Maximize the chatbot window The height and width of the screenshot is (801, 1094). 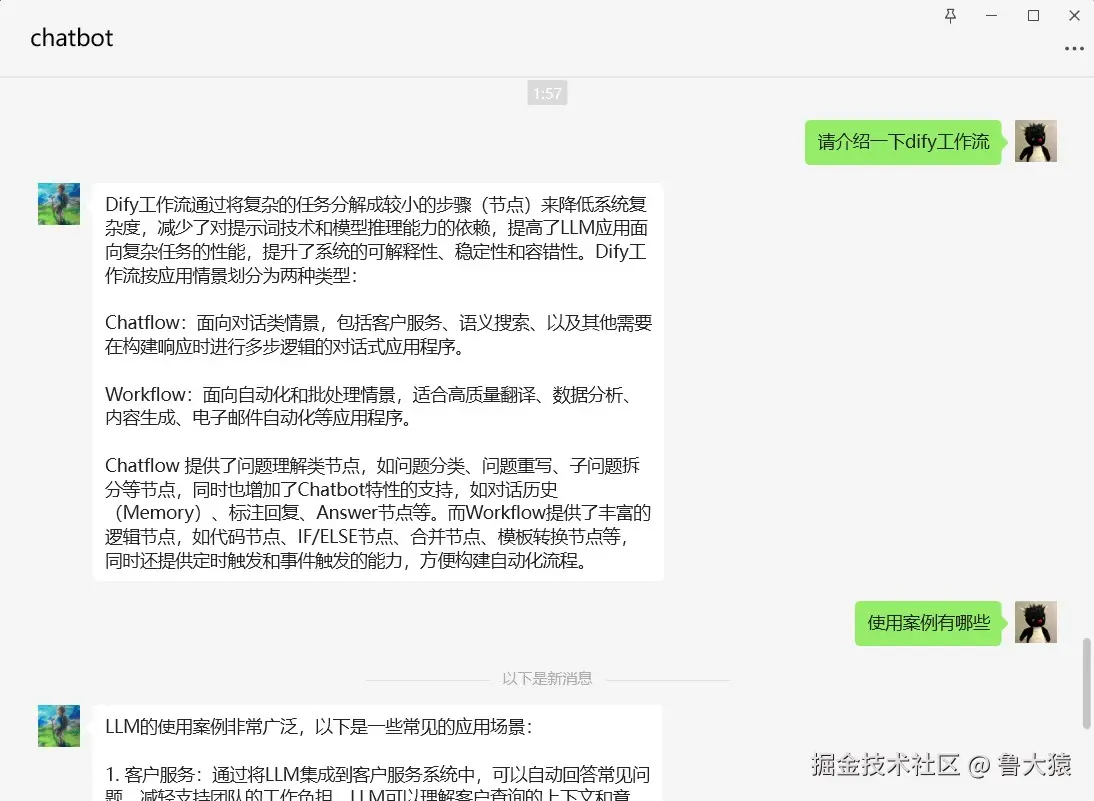(1033, 15)
